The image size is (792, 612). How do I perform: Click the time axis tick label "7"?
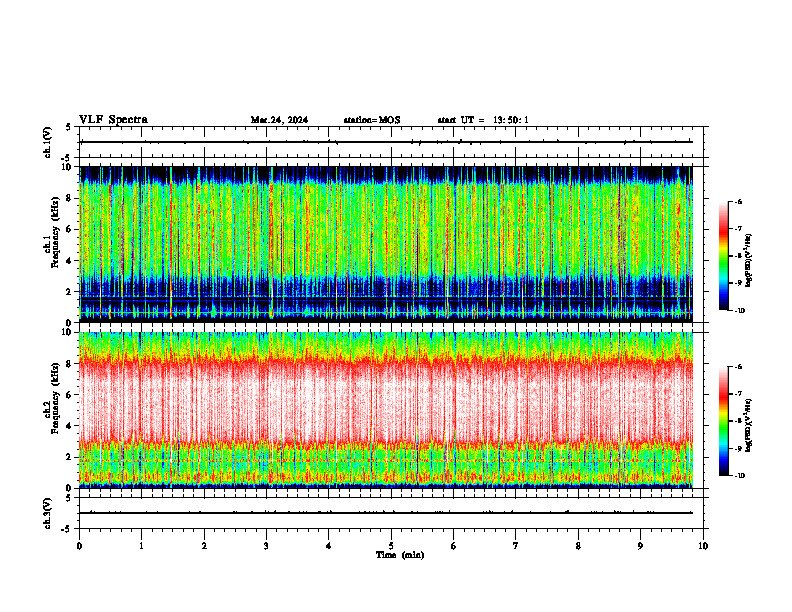[x=516, y=546]
